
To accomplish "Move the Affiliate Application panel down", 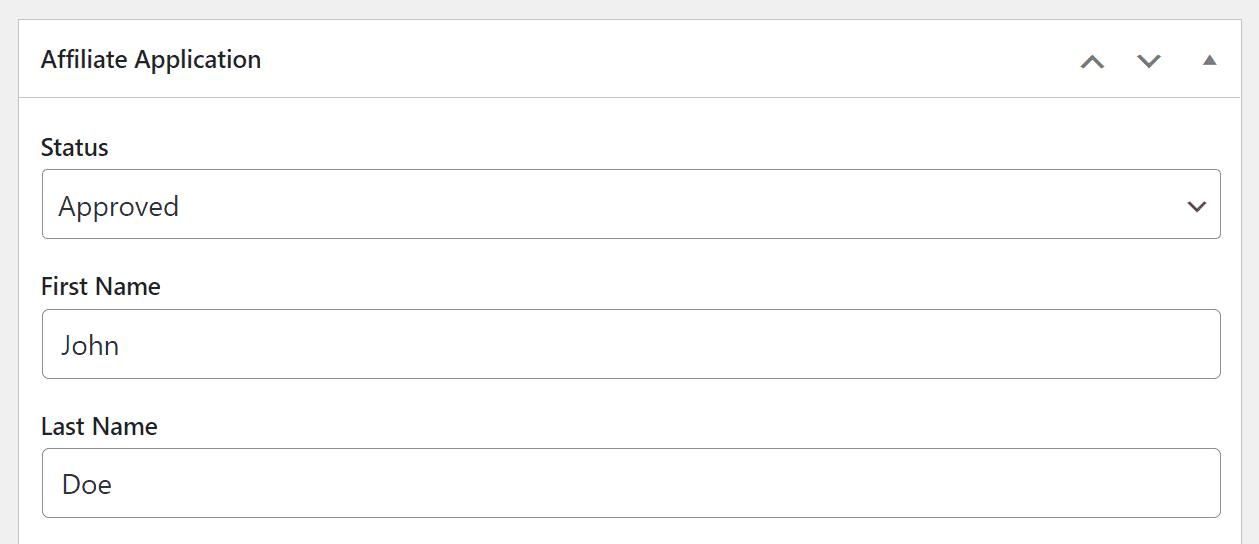I will (x=1149, y=61).
